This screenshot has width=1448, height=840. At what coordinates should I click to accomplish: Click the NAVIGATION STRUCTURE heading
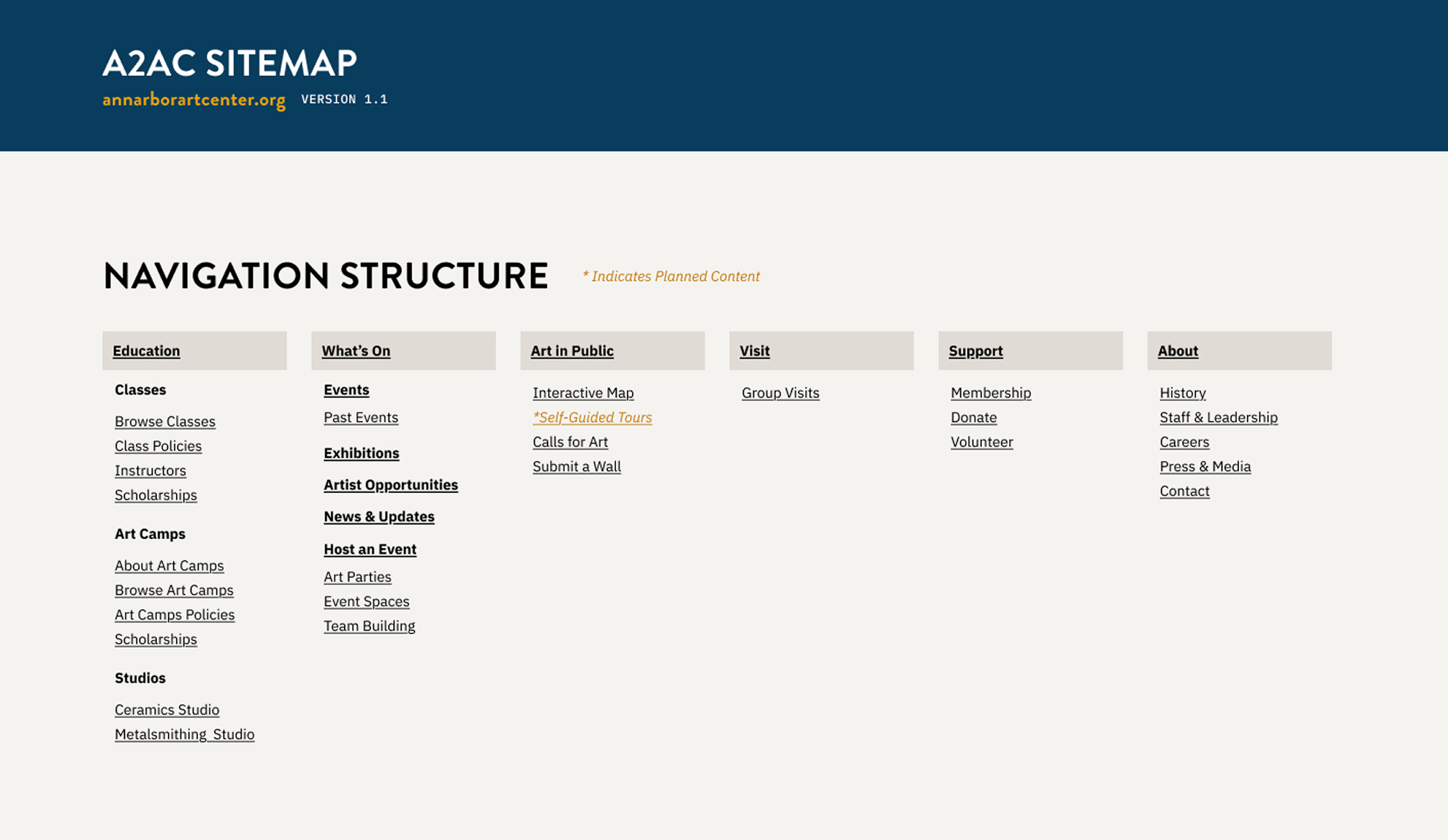(326, 276)
